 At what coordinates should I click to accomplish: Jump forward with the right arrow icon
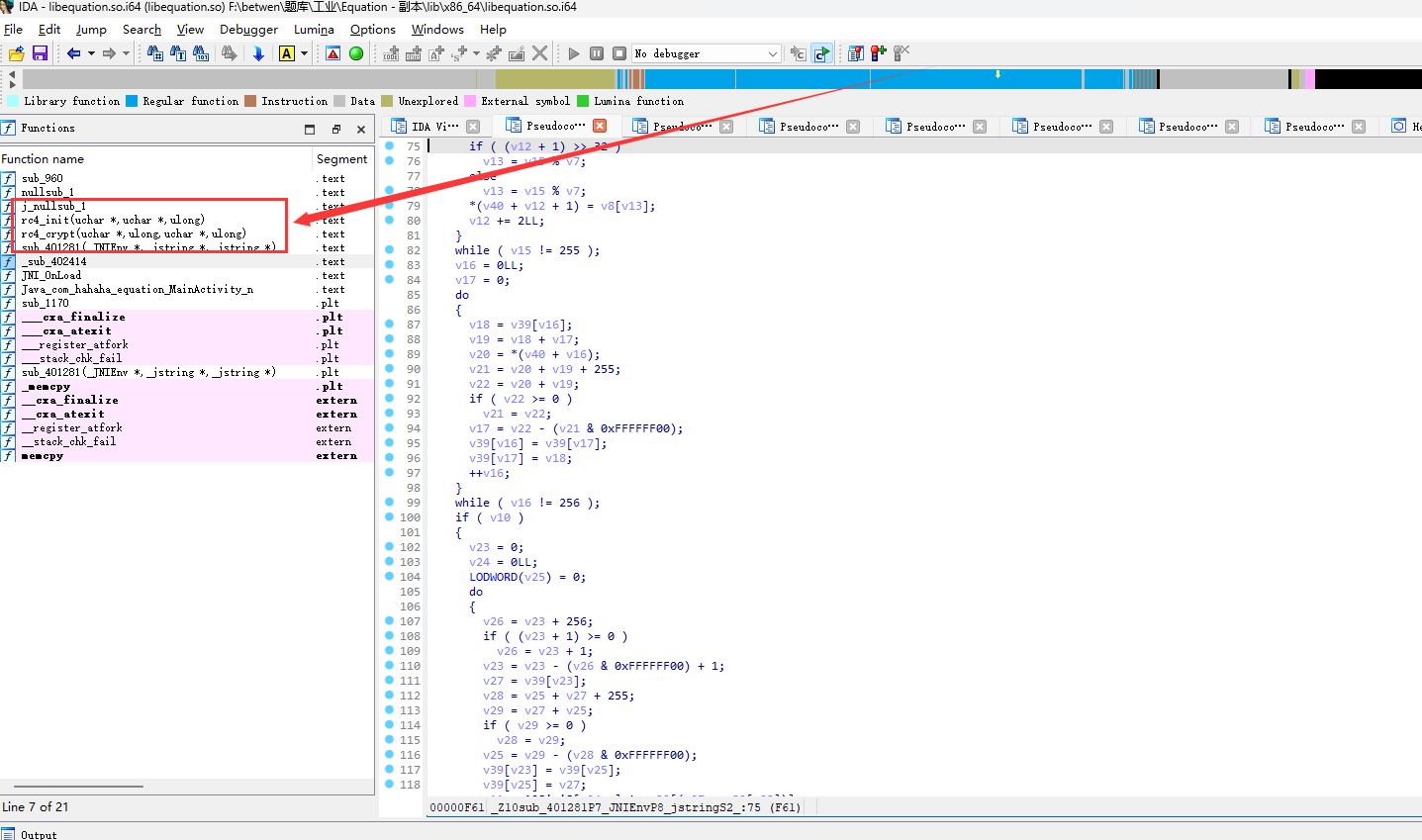click(108, 53)
